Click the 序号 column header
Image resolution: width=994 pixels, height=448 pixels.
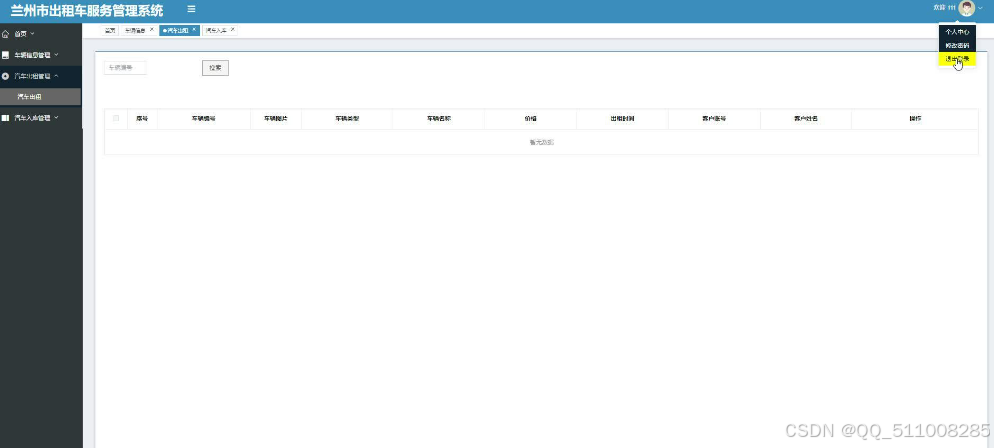pyautogui.click(x=142, y=118)
